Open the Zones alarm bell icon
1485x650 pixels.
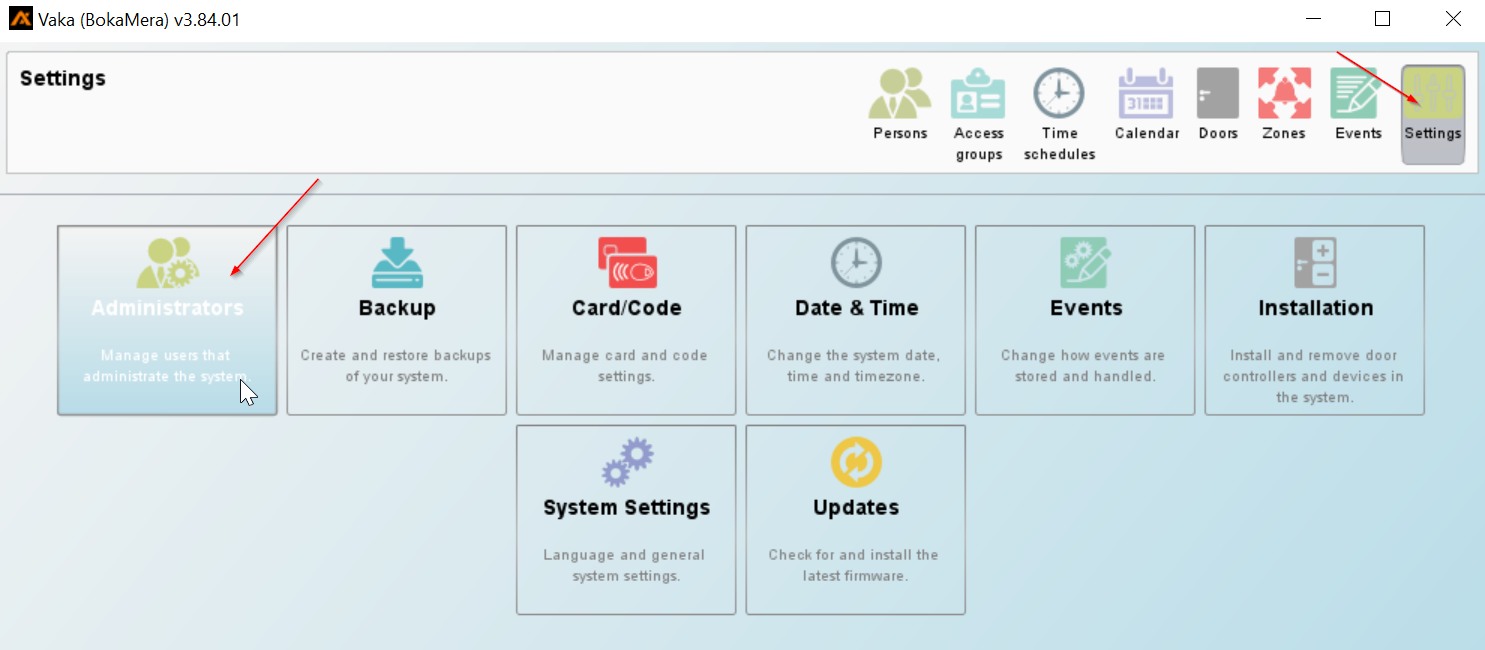[1284, 94]
